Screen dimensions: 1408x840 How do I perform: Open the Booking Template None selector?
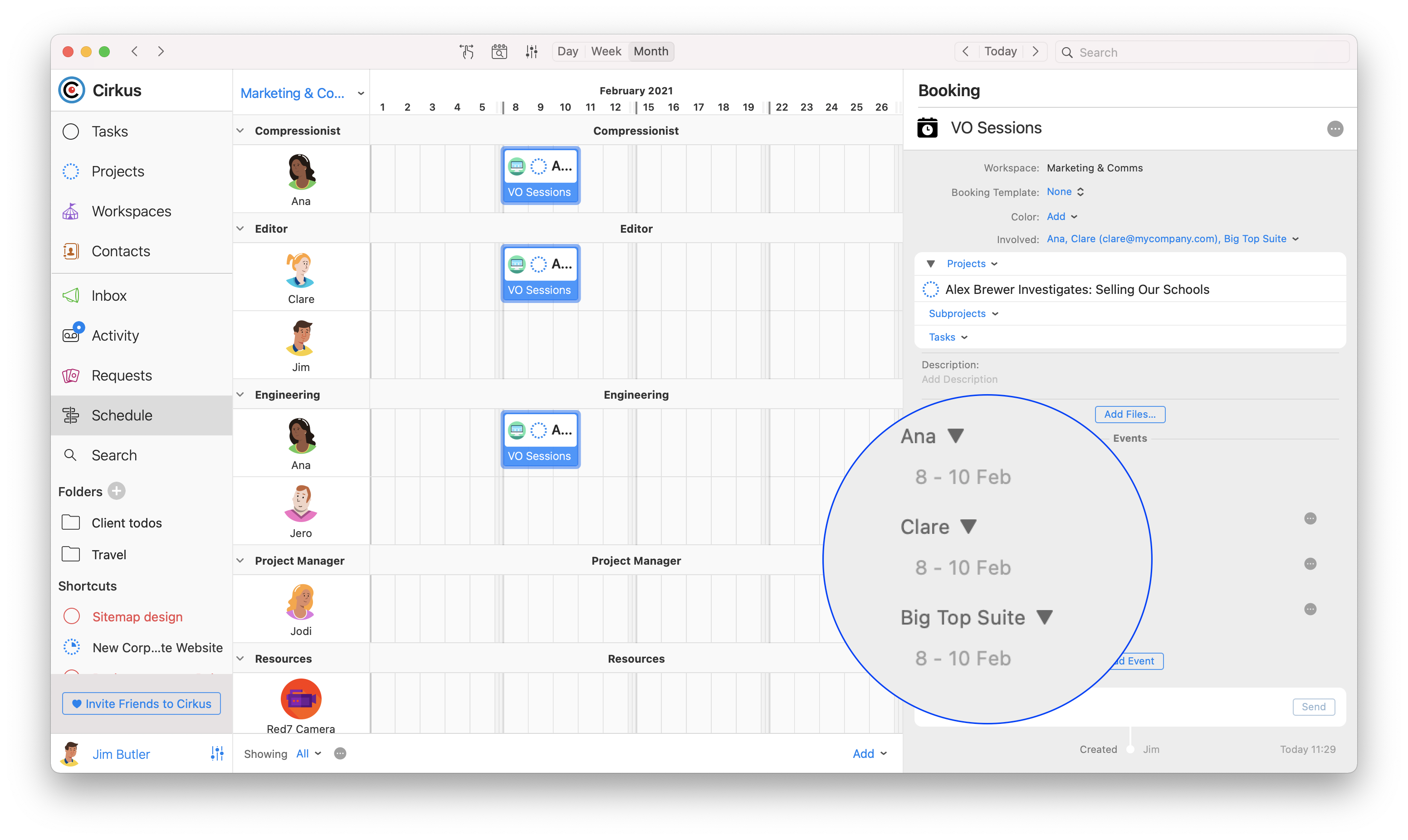(1065, 192)
